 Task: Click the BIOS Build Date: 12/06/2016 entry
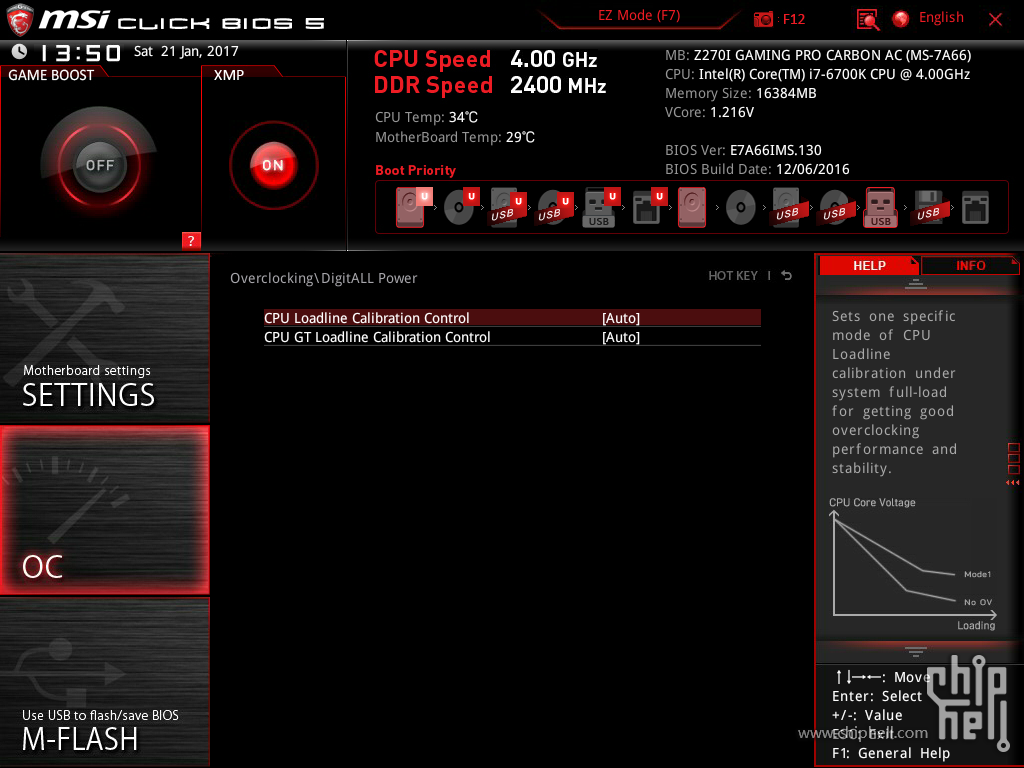[757, 169]
